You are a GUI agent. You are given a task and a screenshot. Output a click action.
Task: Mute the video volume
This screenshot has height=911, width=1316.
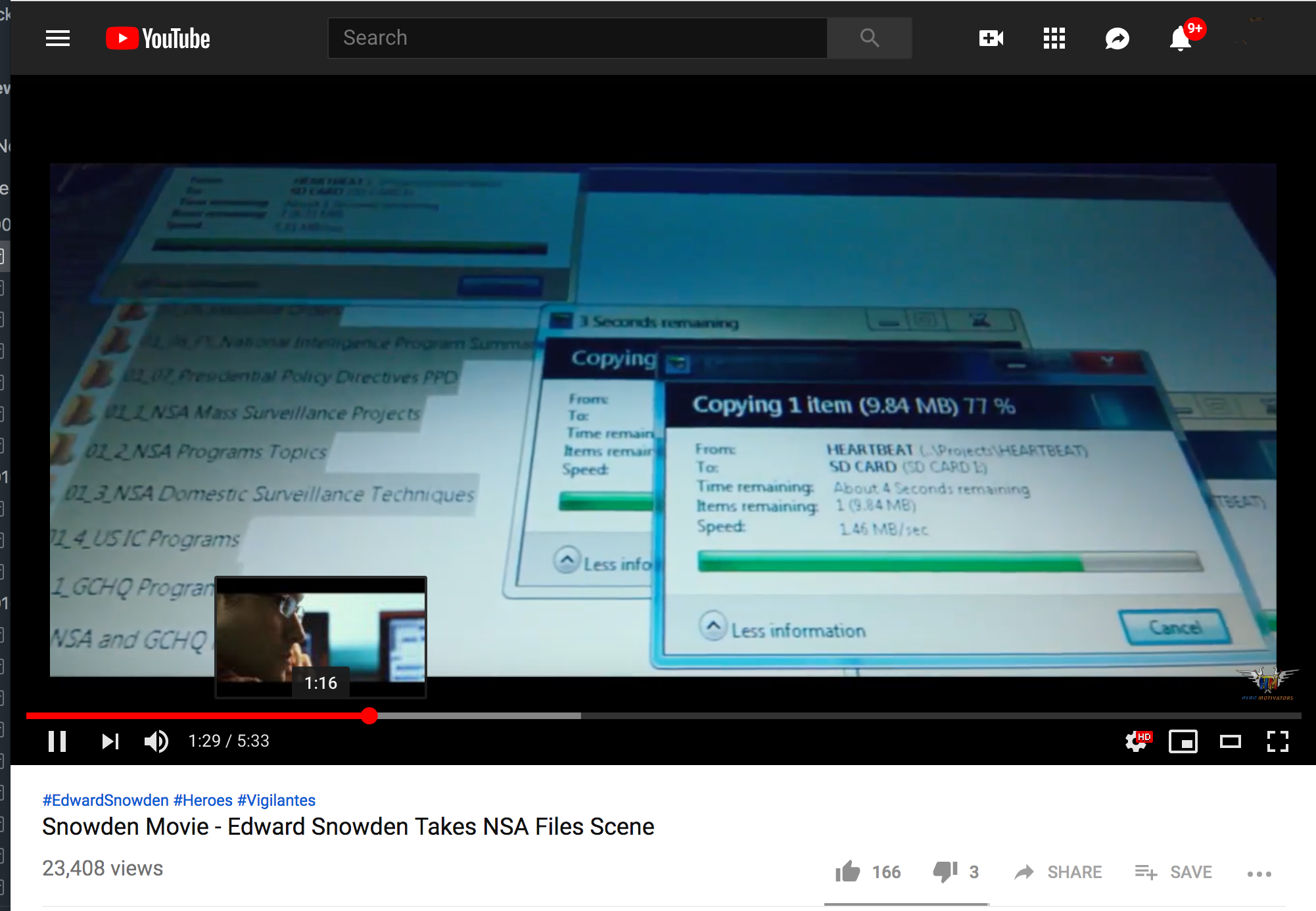156,741
